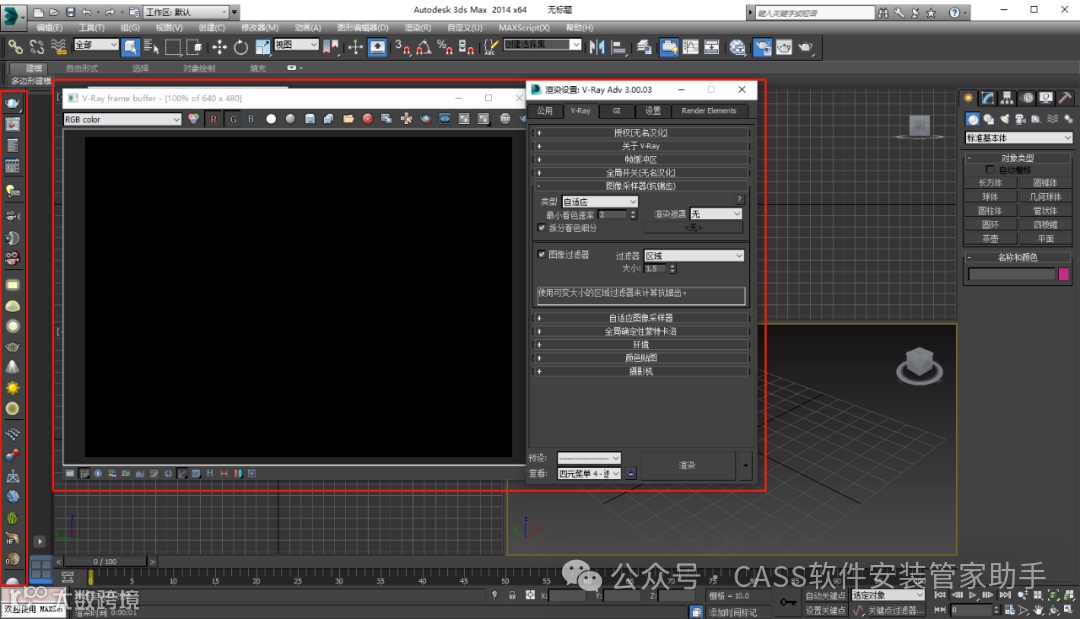This screenshot has height=619, width=1080.
Task: Open the 标准基本体 dropdown
Action: pos(1019,138)
